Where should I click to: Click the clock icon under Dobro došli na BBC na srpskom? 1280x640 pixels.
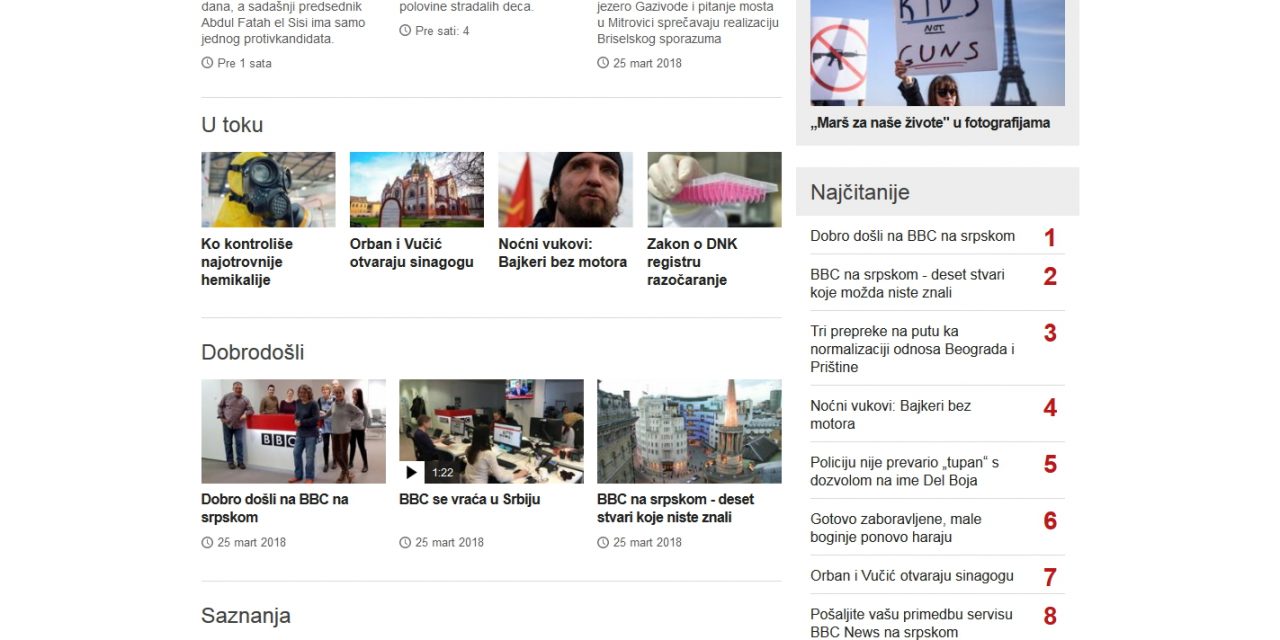click(206, 542)
